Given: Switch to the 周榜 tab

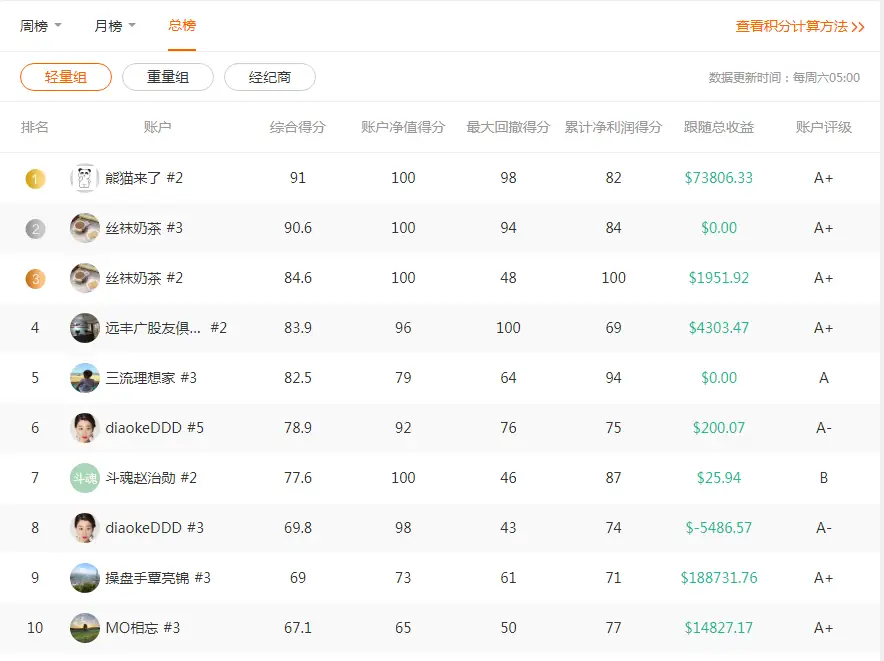Looking at the screenshot, I should click(34, 26).
